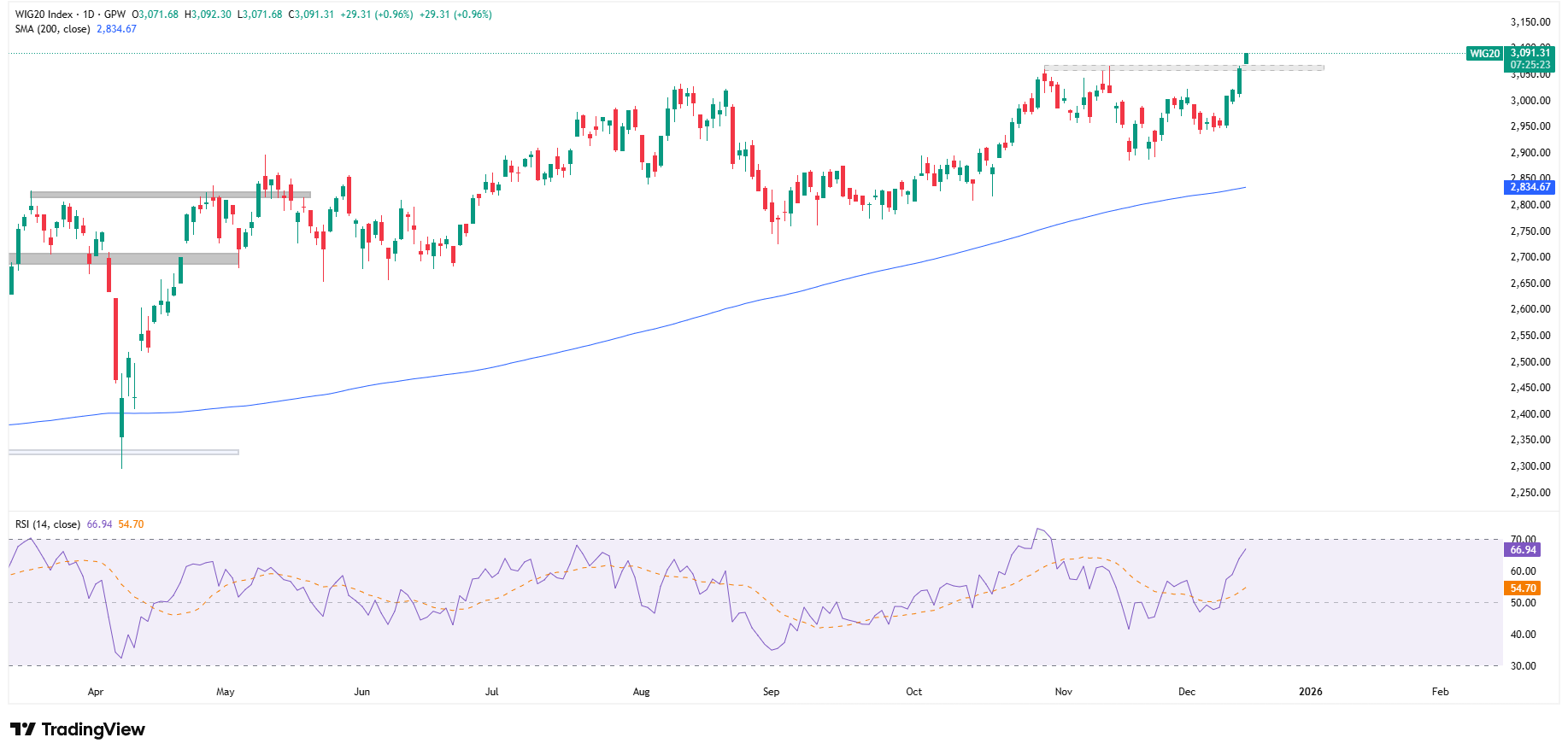Click the Apr label on time axis
The width and height of the screenshot is (1568, 755).
(96, 692)
